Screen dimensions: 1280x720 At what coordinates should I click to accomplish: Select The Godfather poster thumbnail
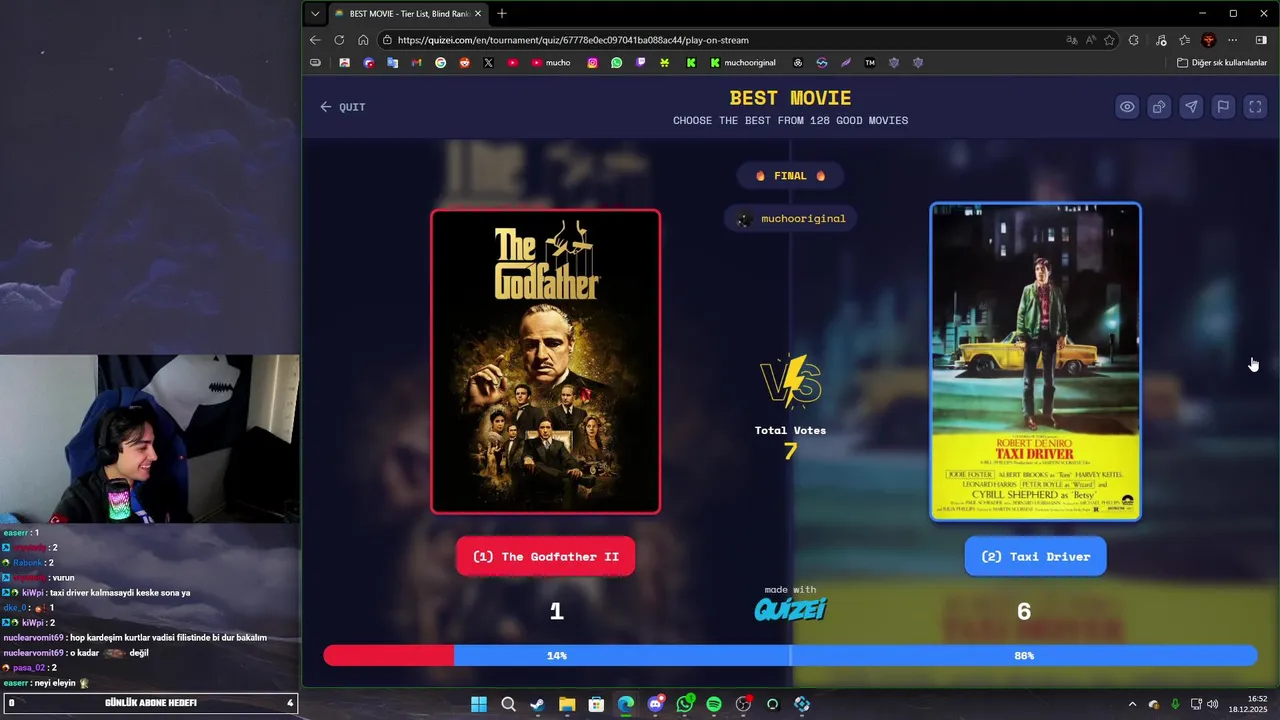click(545, 361)
